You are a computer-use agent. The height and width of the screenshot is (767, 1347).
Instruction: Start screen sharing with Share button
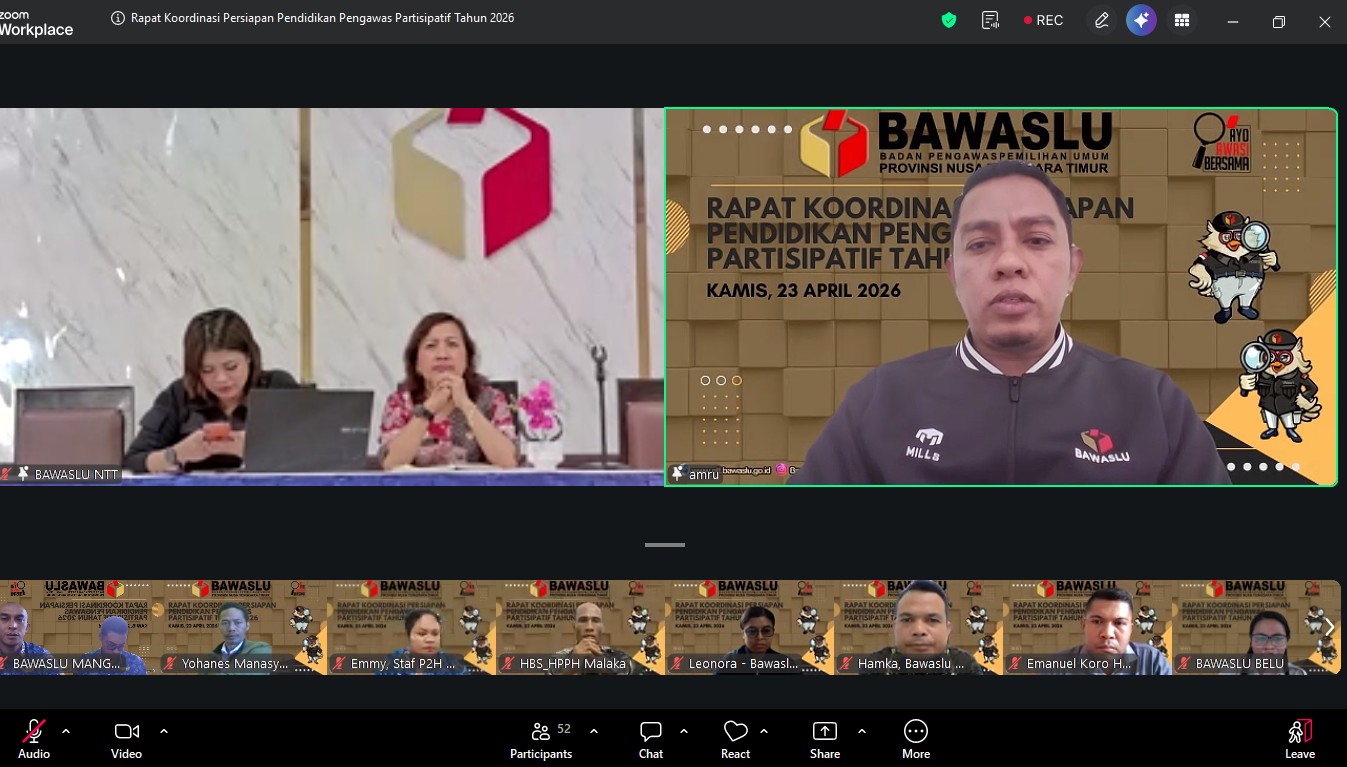click(825, 739)
